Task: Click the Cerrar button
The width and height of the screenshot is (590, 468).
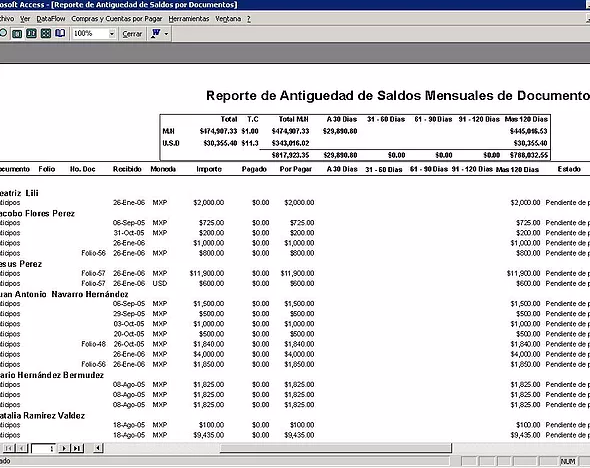Action: (x=132, y=34)
